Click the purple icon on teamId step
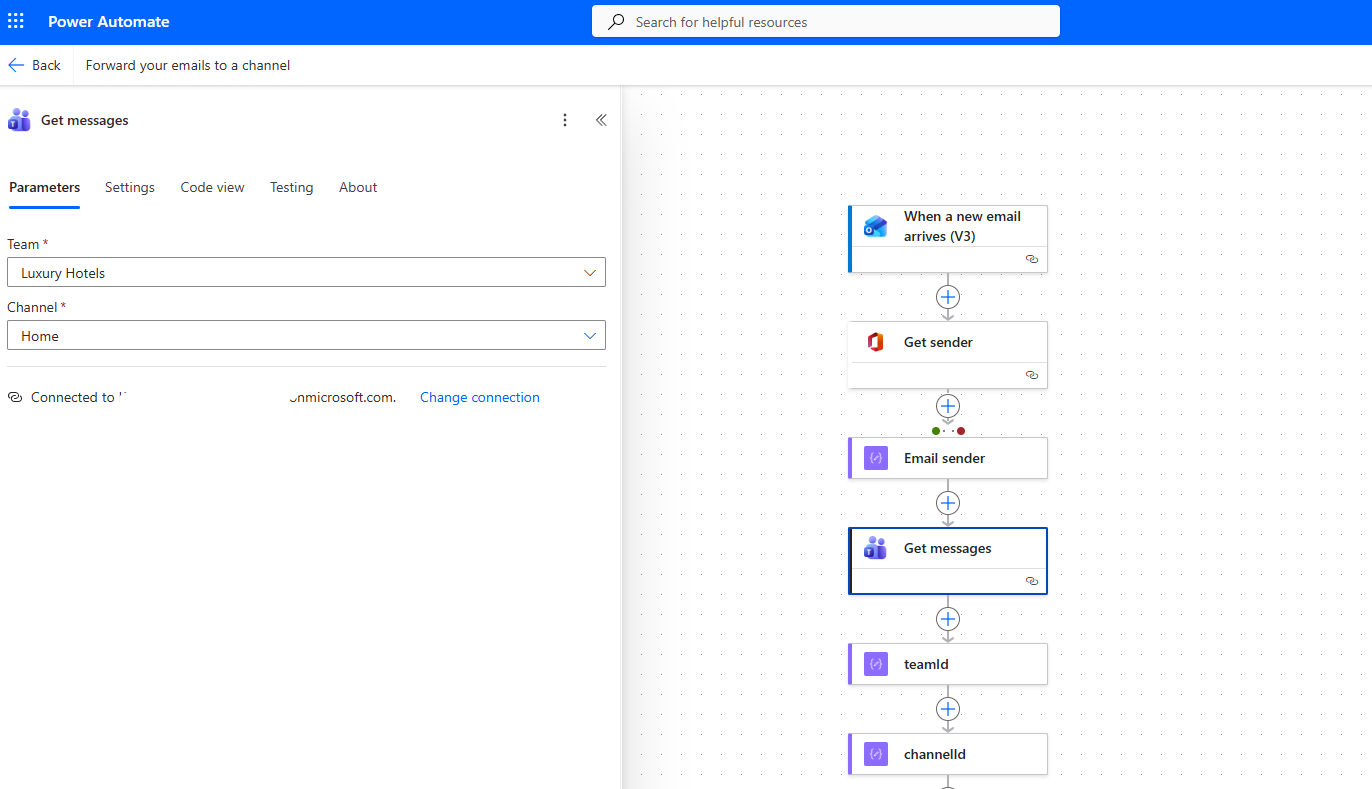The image size is (1372, 789). click(876, 664)
